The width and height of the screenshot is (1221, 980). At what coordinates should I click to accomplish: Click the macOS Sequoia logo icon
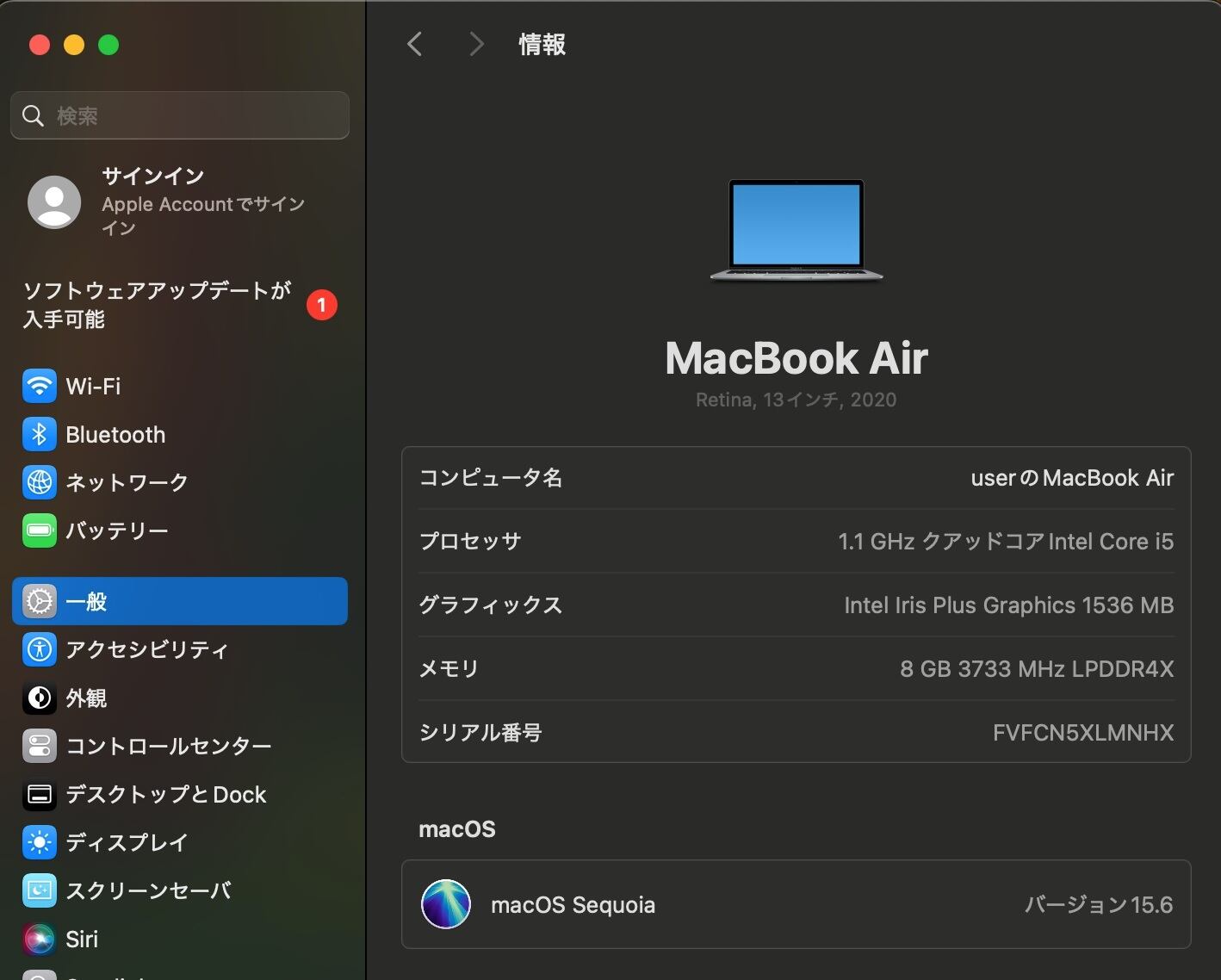coord(445,904)
